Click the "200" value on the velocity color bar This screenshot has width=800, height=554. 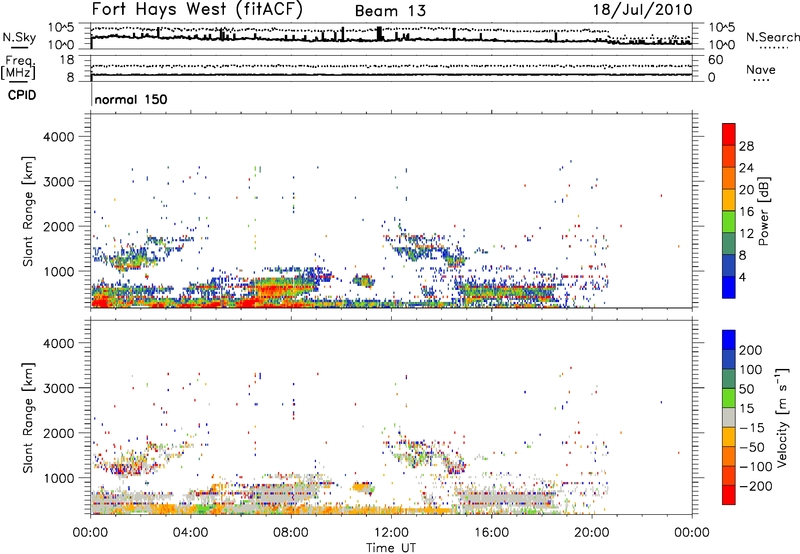[751, 350]
